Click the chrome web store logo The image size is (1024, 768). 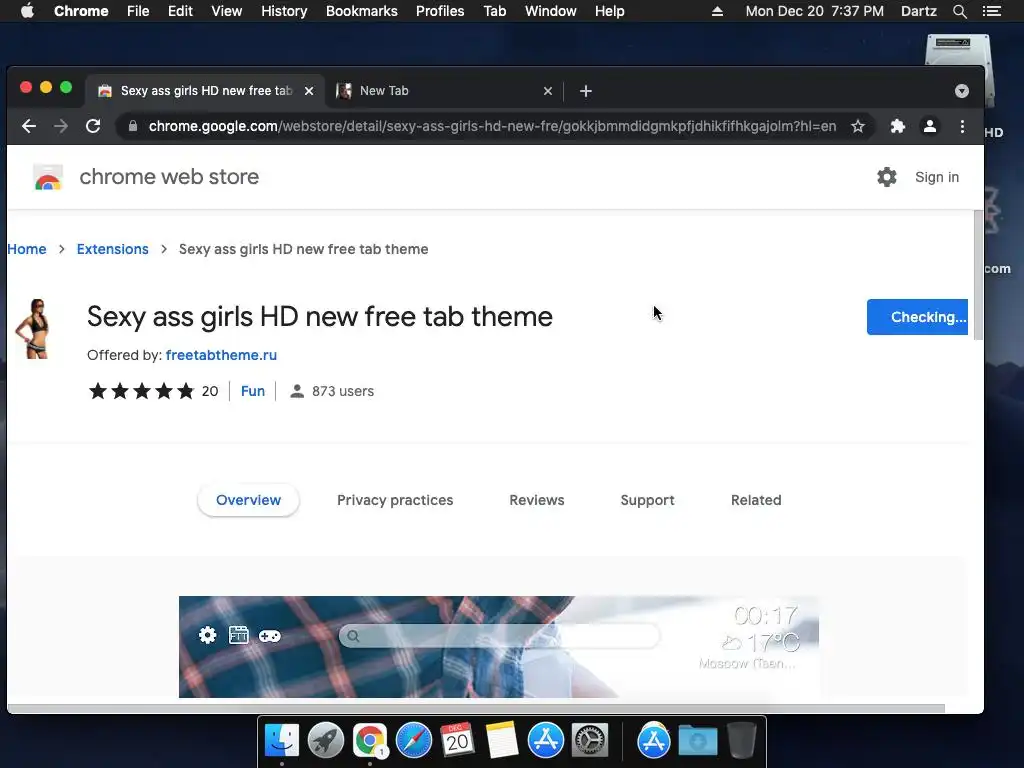[x=48, y=177]
